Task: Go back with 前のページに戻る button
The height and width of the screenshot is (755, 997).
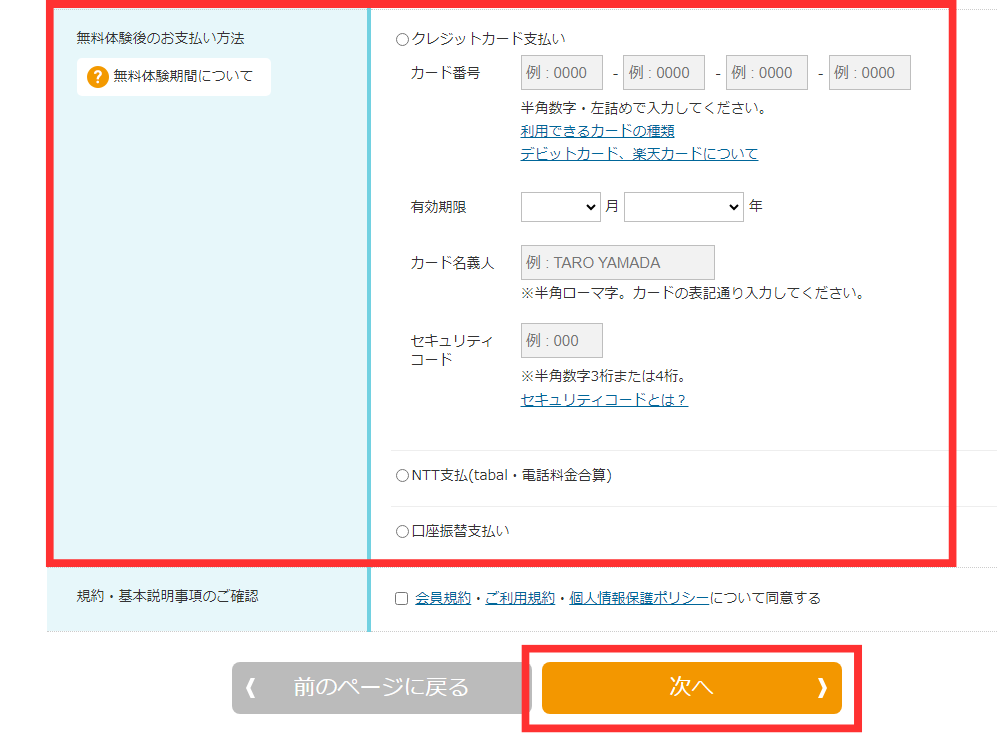Action: click(x=380, y=688)
